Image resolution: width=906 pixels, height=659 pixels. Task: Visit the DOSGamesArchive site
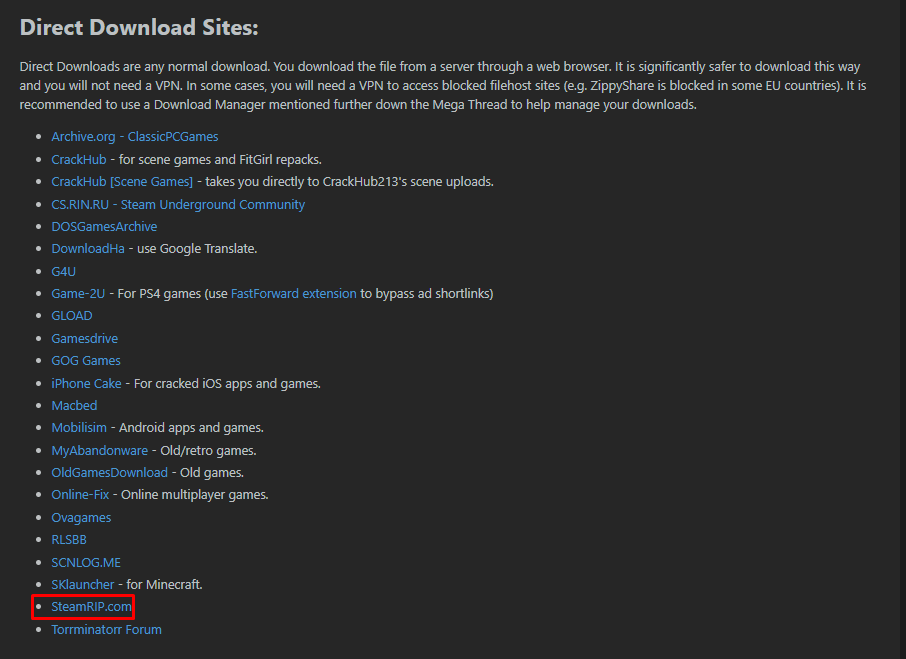(x=104, y=226)
